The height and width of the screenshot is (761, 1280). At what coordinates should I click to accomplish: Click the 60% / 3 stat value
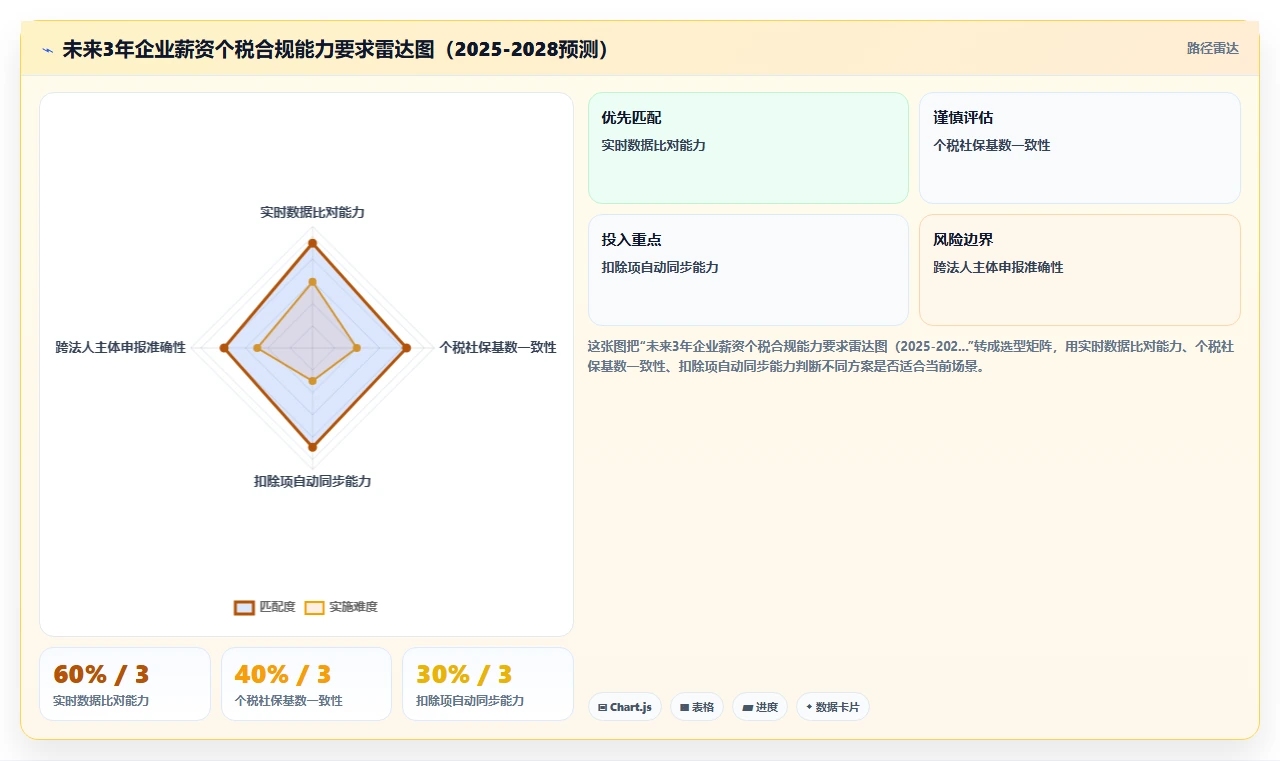pyautogui.click(x=101, y=675)
